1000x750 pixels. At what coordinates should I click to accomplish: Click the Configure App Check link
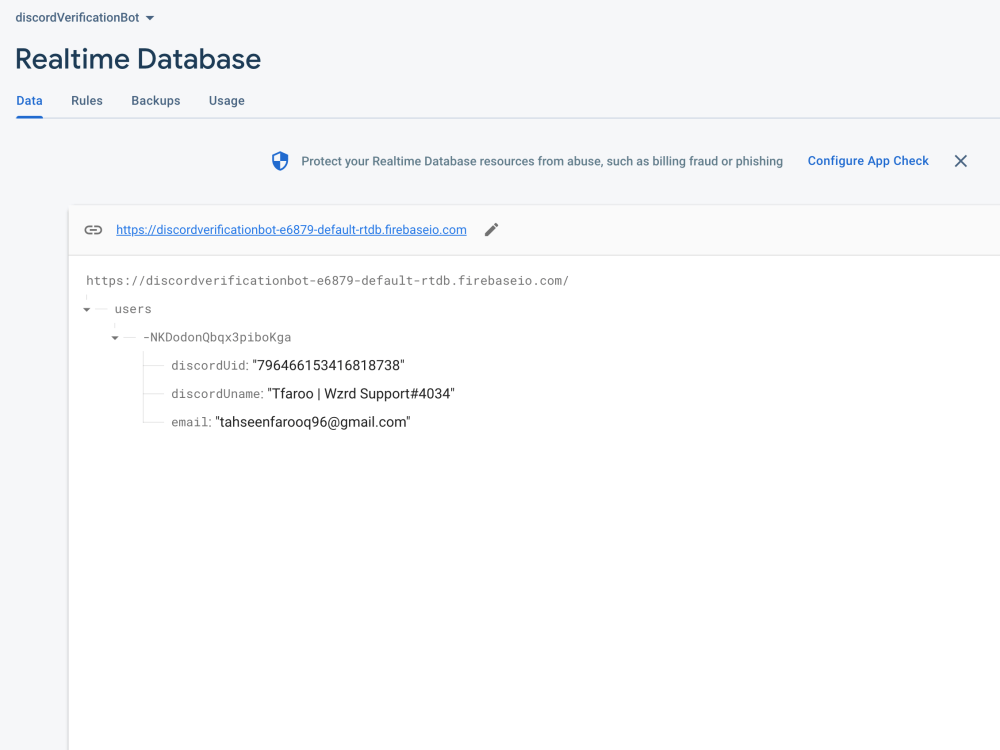coord(867,160)
